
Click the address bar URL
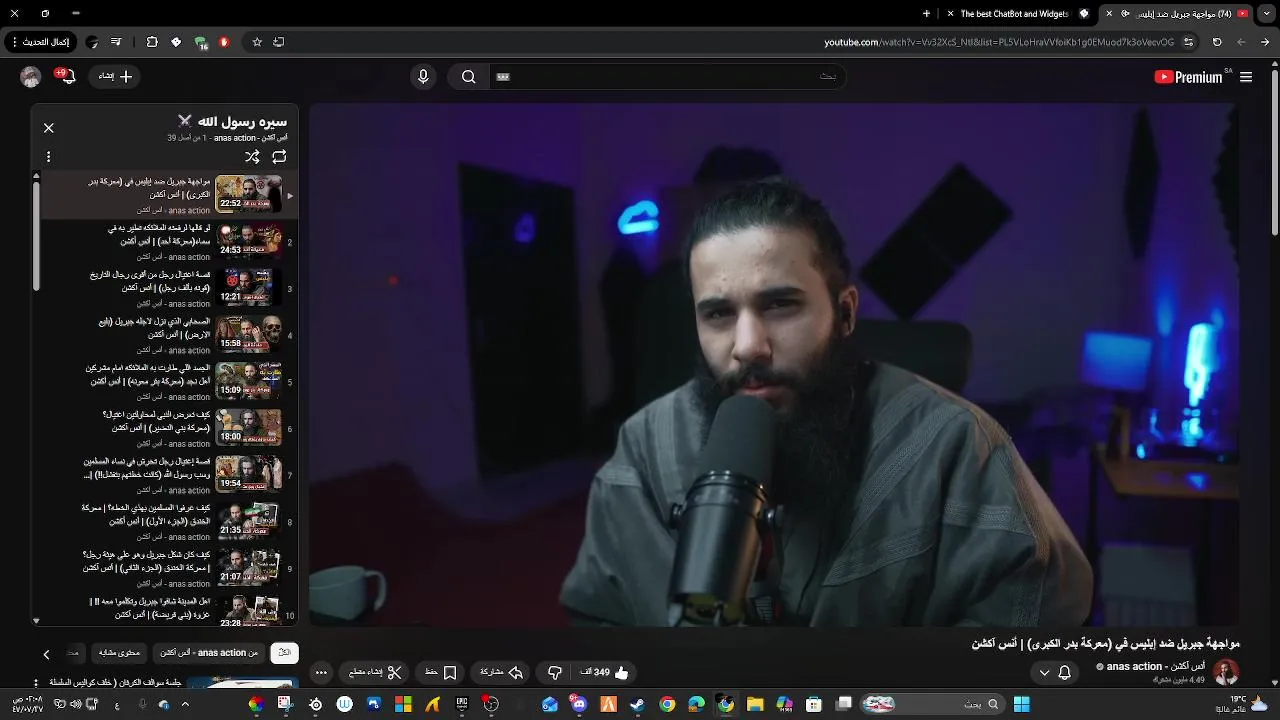pyautogui.click(x=998, y=42)
